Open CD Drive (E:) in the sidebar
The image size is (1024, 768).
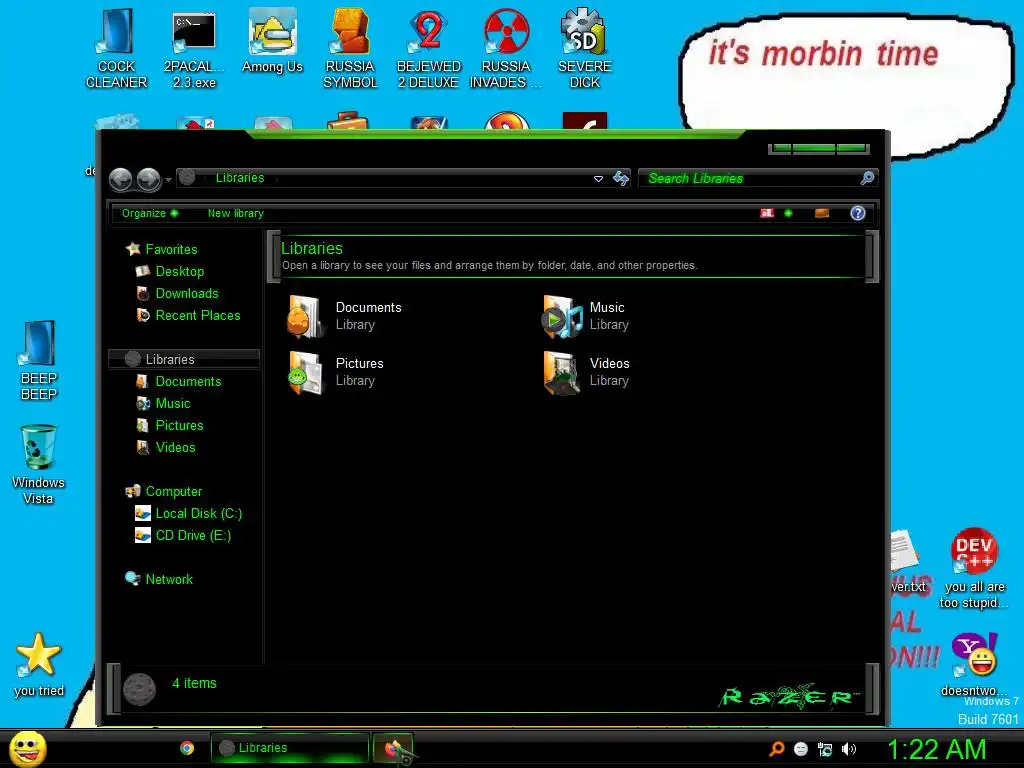[183, 536]
